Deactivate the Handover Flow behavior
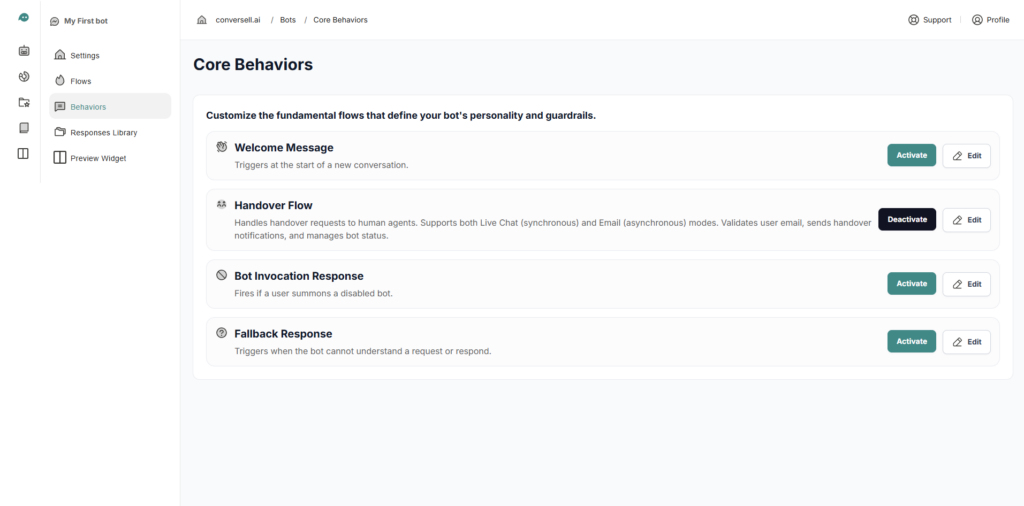 click(907, 219)
